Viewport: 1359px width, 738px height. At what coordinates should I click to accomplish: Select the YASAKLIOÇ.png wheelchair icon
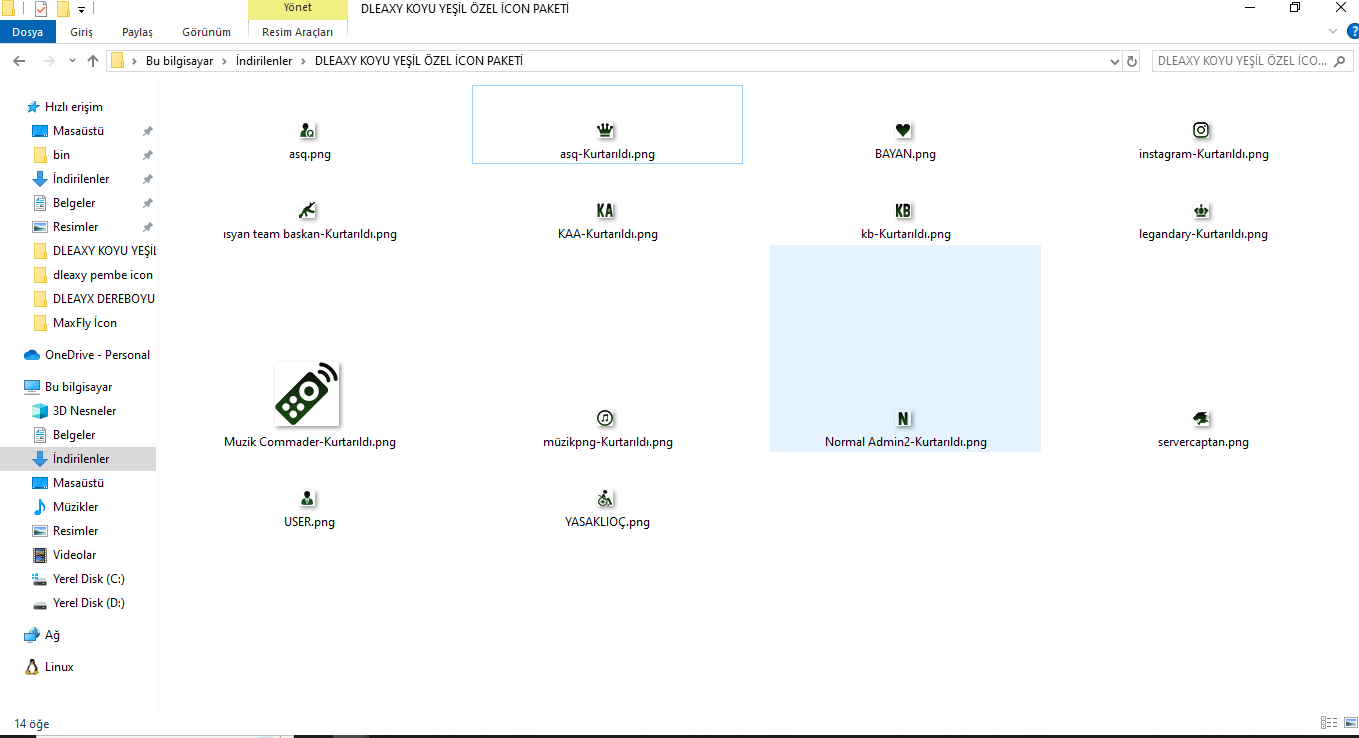pyautogui.click(x=605, y=498)
